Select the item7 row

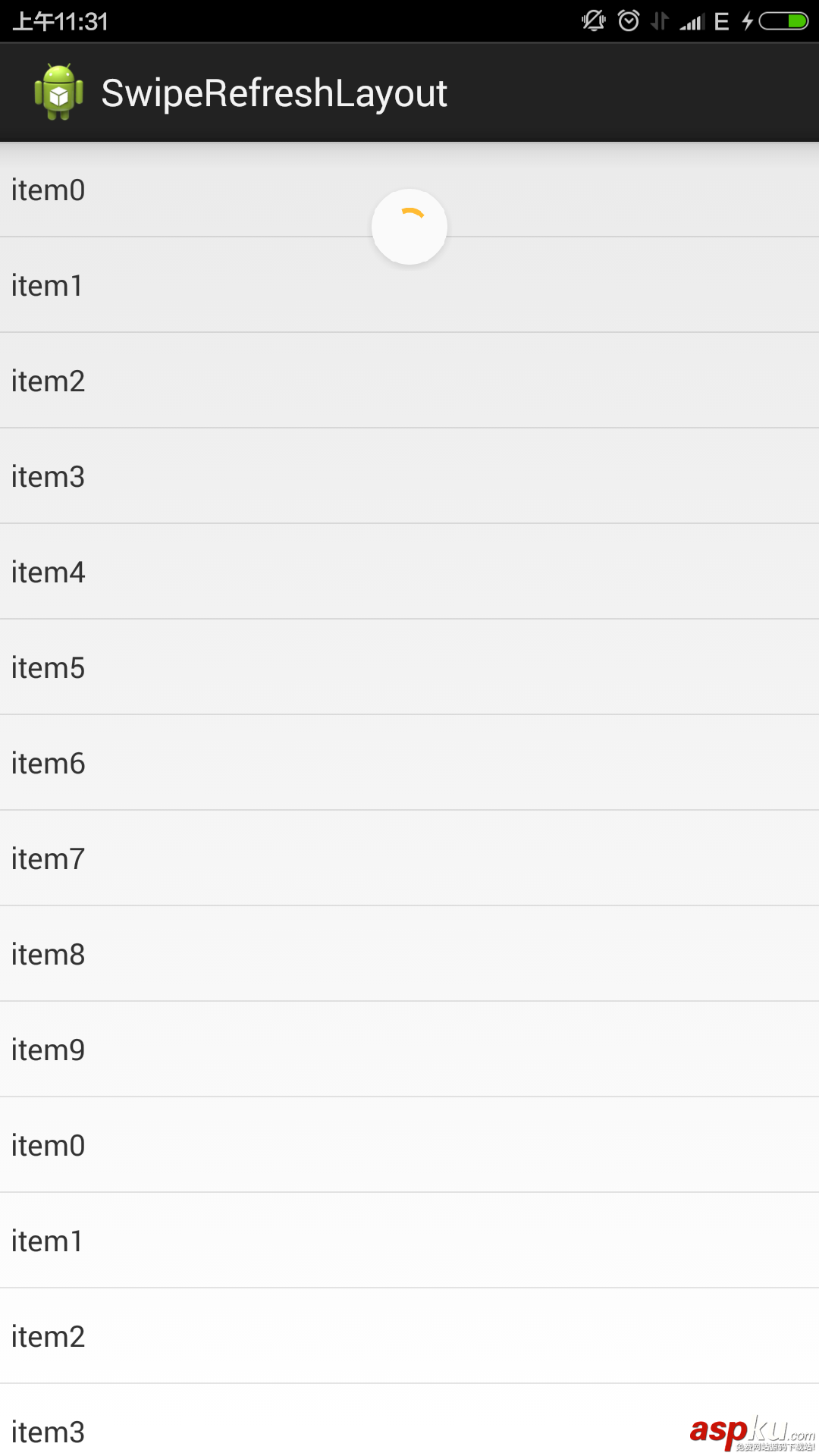click(409, 858)
